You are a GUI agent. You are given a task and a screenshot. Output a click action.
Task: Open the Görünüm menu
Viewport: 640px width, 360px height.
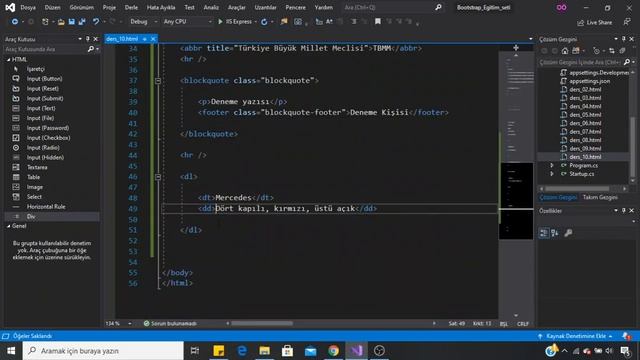click(82, 7)
